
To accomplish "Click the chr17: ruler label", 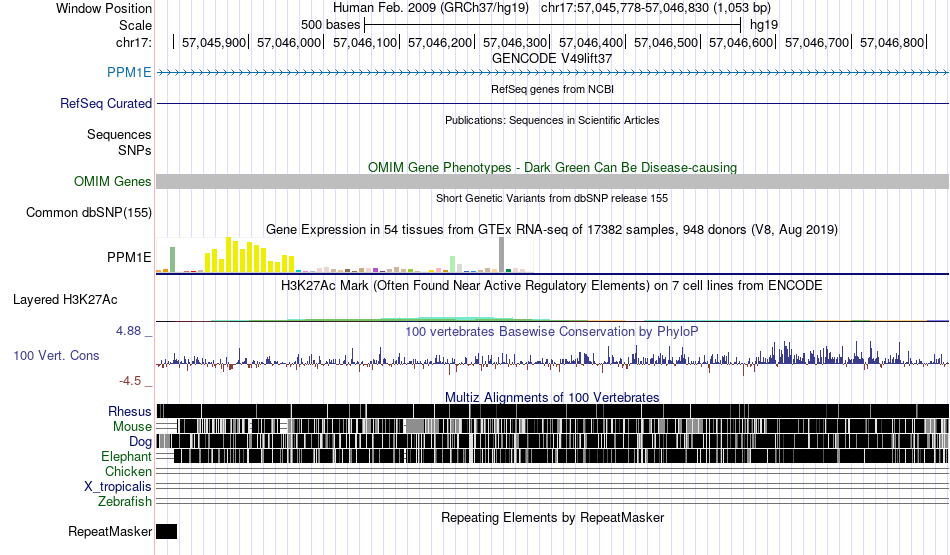I will [134, 42].
